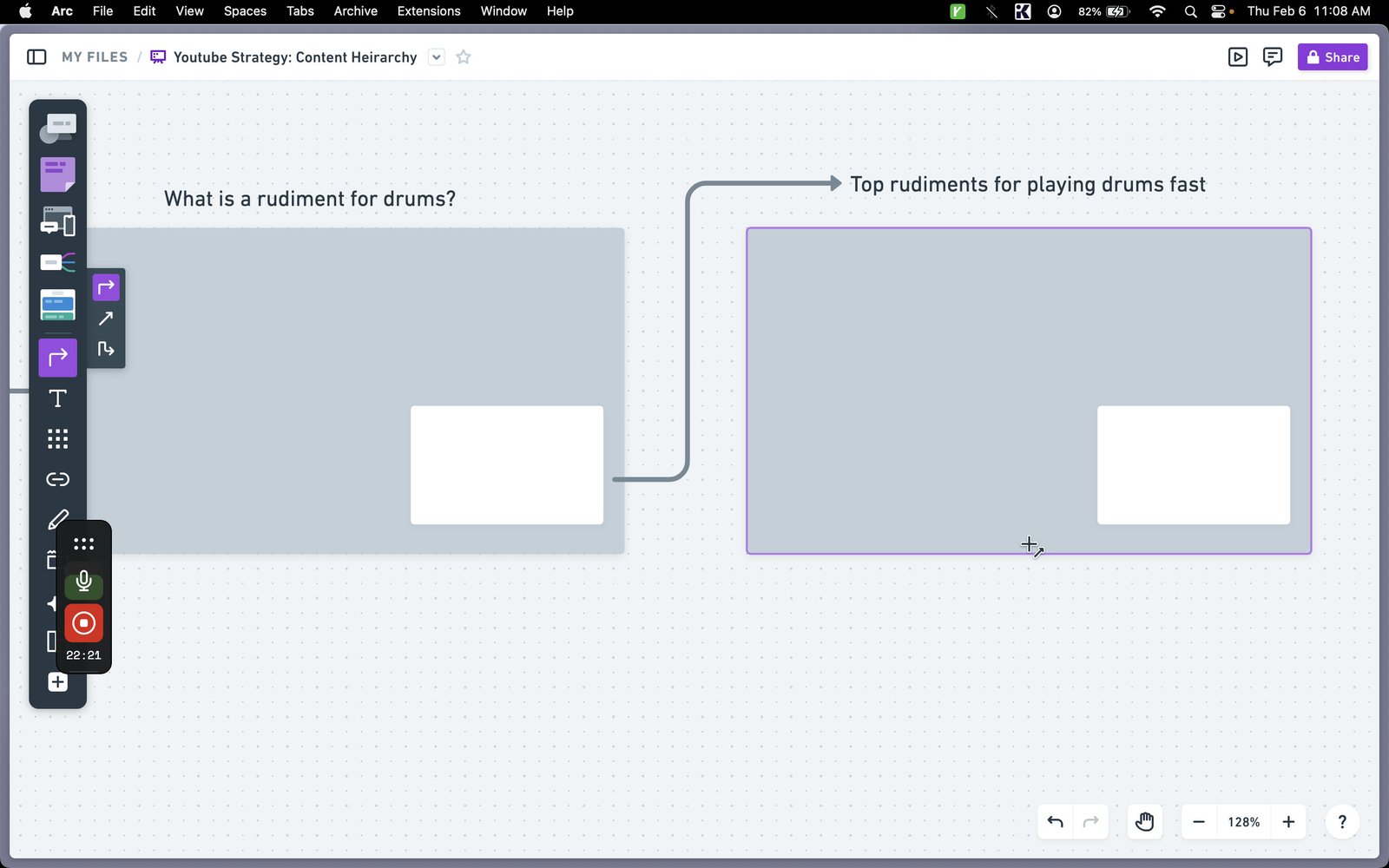Select the white card inside the right frame
Screen dimensions: 1389x868
tap(1194, 465)
